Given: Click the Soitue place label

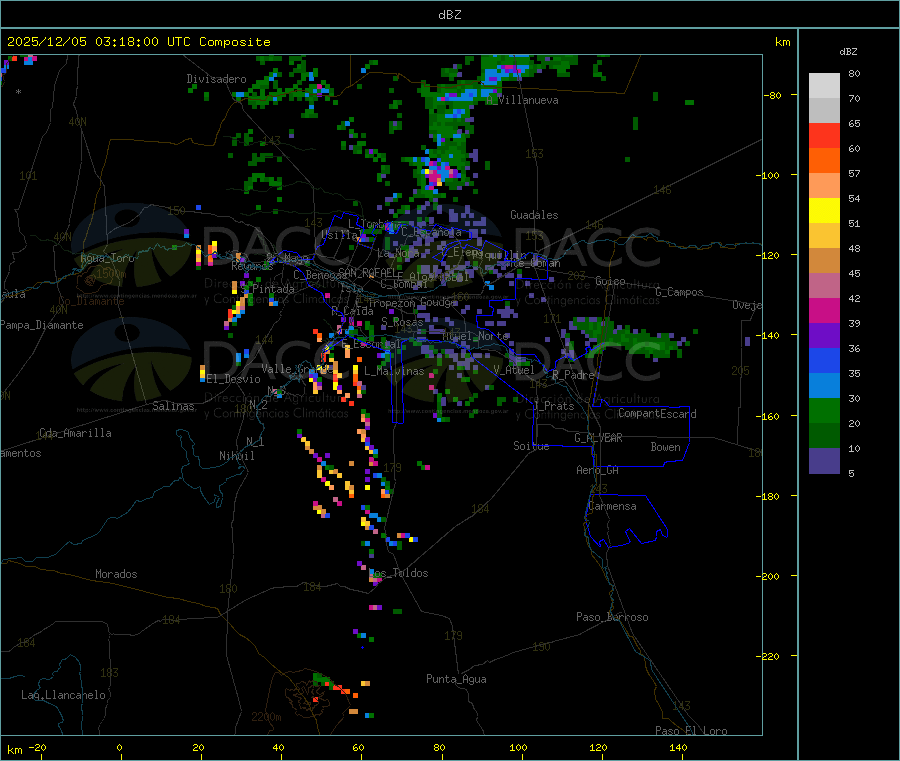Looking at the screenshot, I should pyautogui.click(x=531, y=446).
